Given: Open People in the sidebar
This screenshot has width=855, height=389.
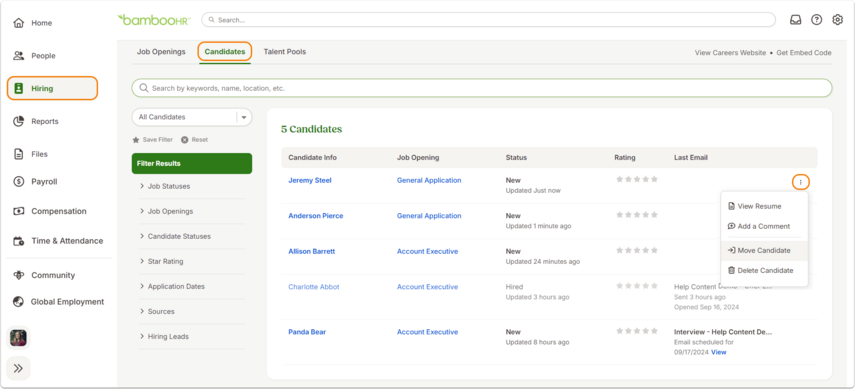Looking at the screenshot, I should pos(35,56).
